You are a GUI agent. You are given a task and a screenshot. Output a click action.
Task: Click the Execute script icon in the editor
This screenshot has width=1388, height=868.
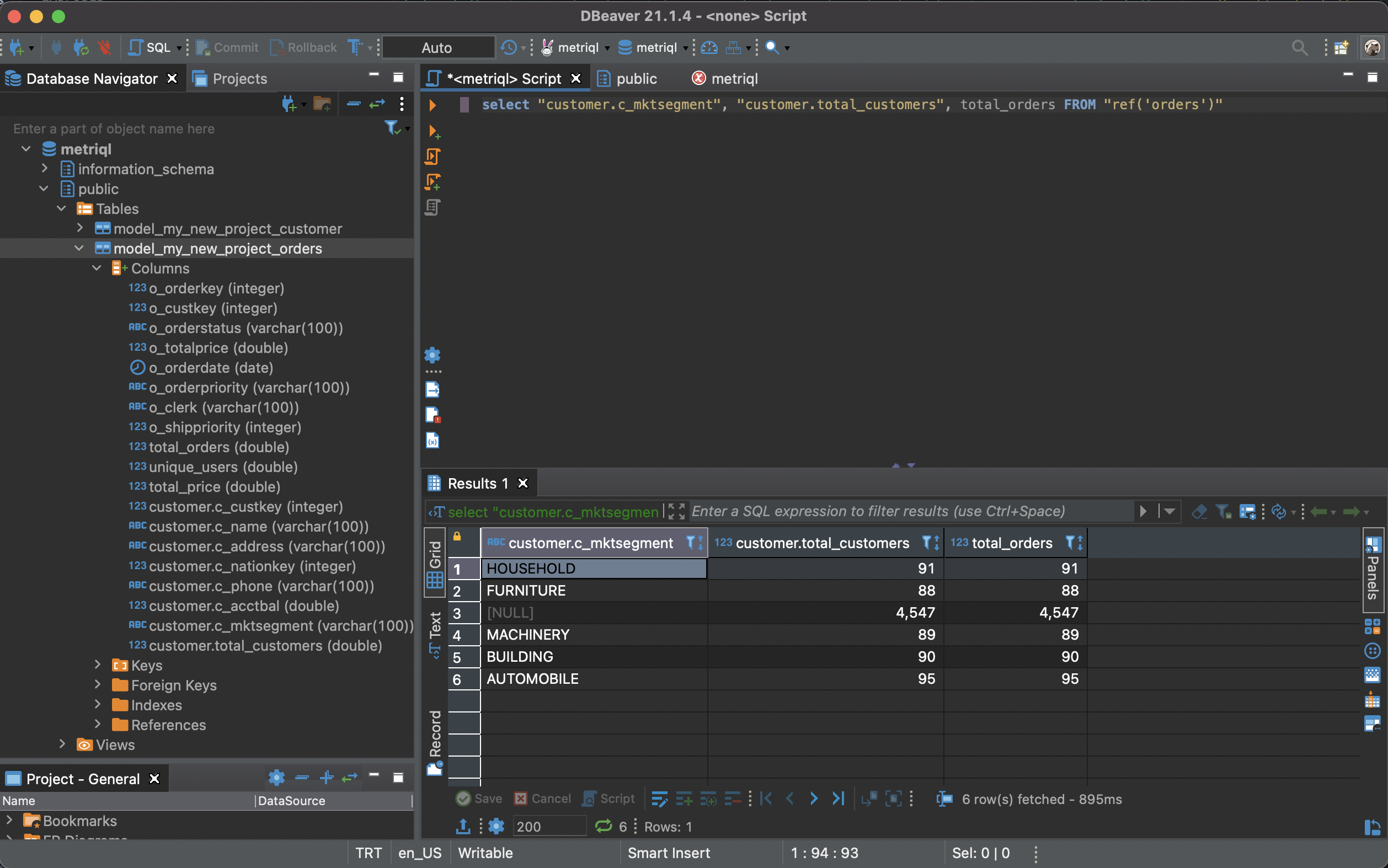pos(433,157)
